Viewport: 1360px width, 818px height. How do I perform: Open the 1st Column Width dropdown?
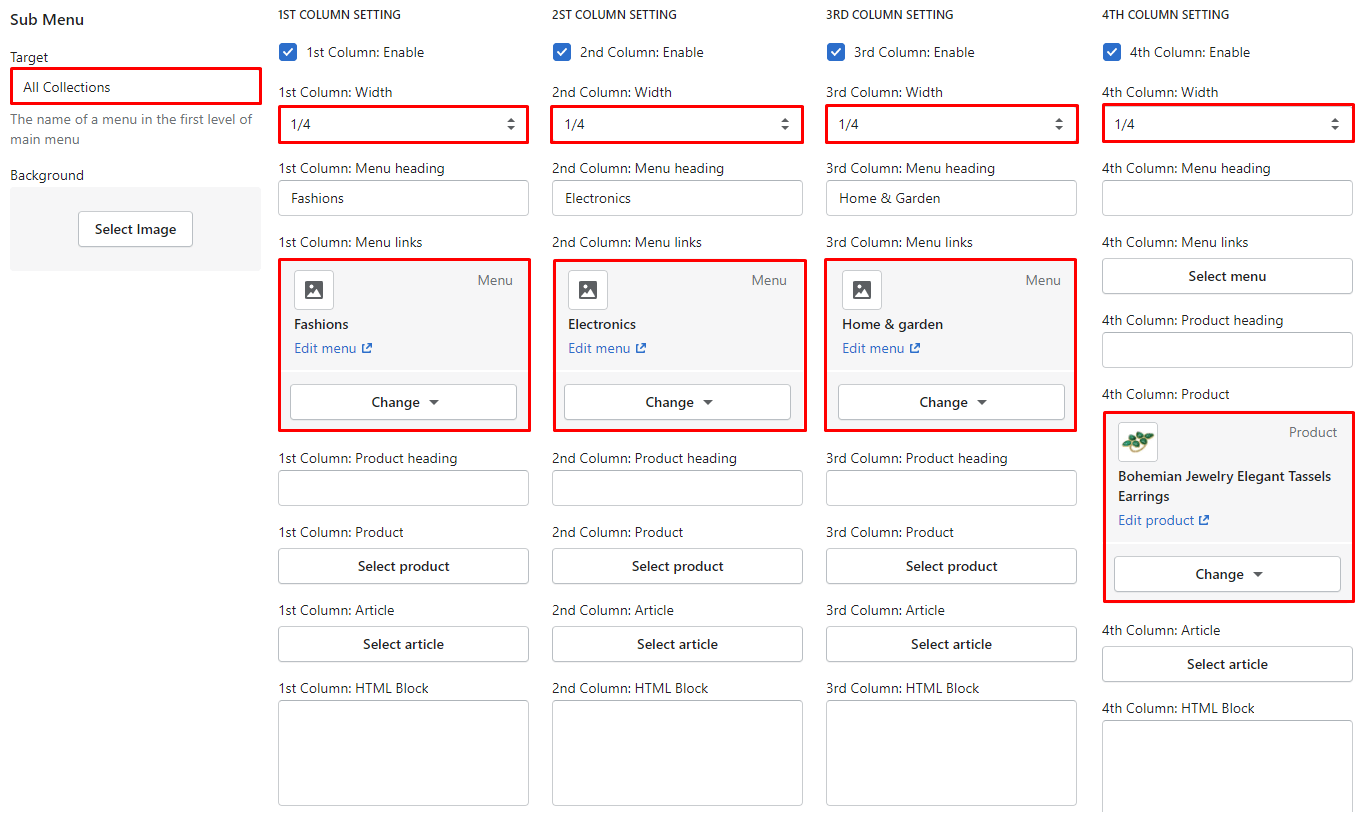pos(403,124)
